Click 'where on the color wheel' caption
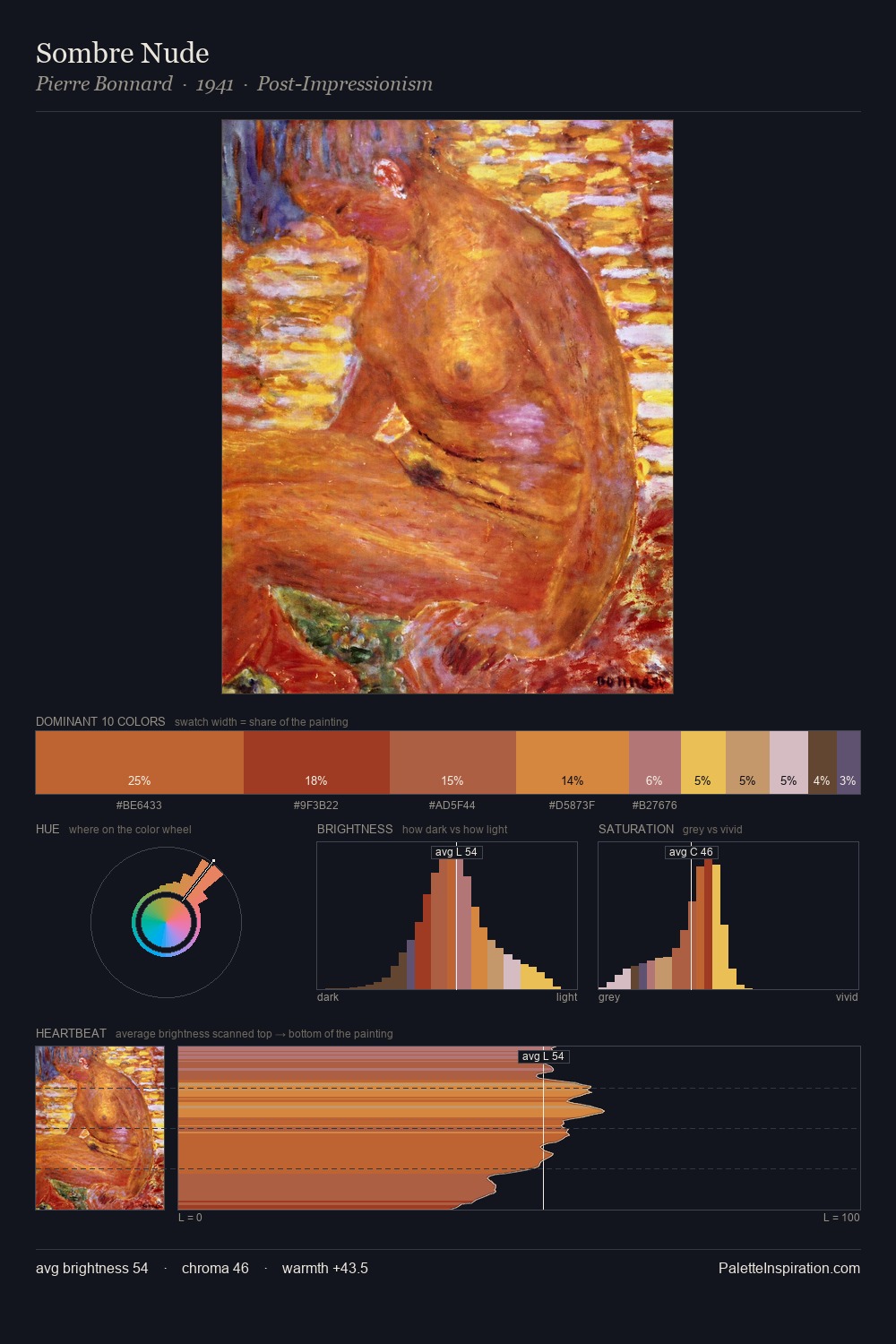The image size is (896, 1344). click(x=130, y=830)
